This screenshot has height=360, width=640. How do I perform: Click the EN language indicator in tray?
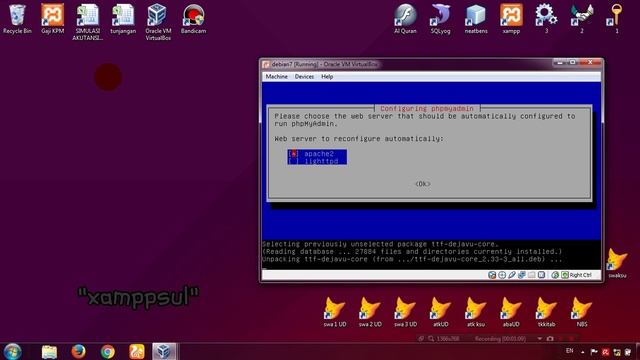pos(570,351)
